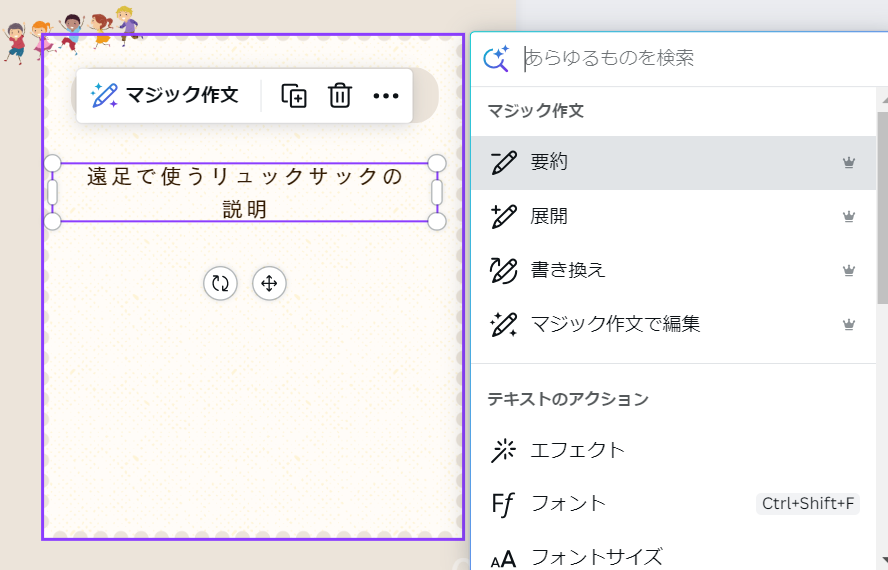Viewport: 888px width, 570px height.
Task: Click the Effects sparkle icon
Action: 503,450
